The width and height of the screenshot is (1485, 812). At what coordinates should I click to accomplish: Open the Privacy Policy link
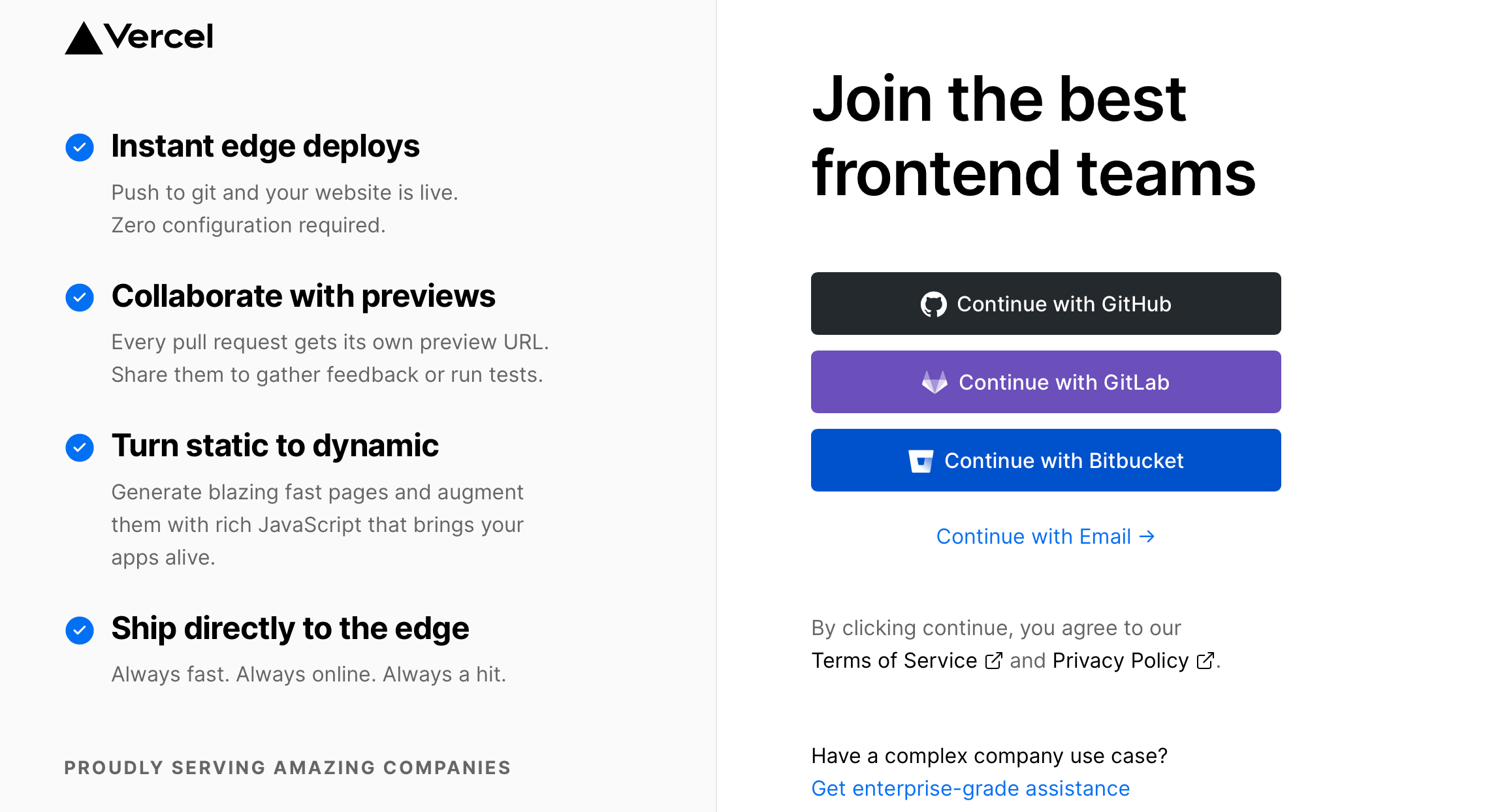[x=1121, y=661]
